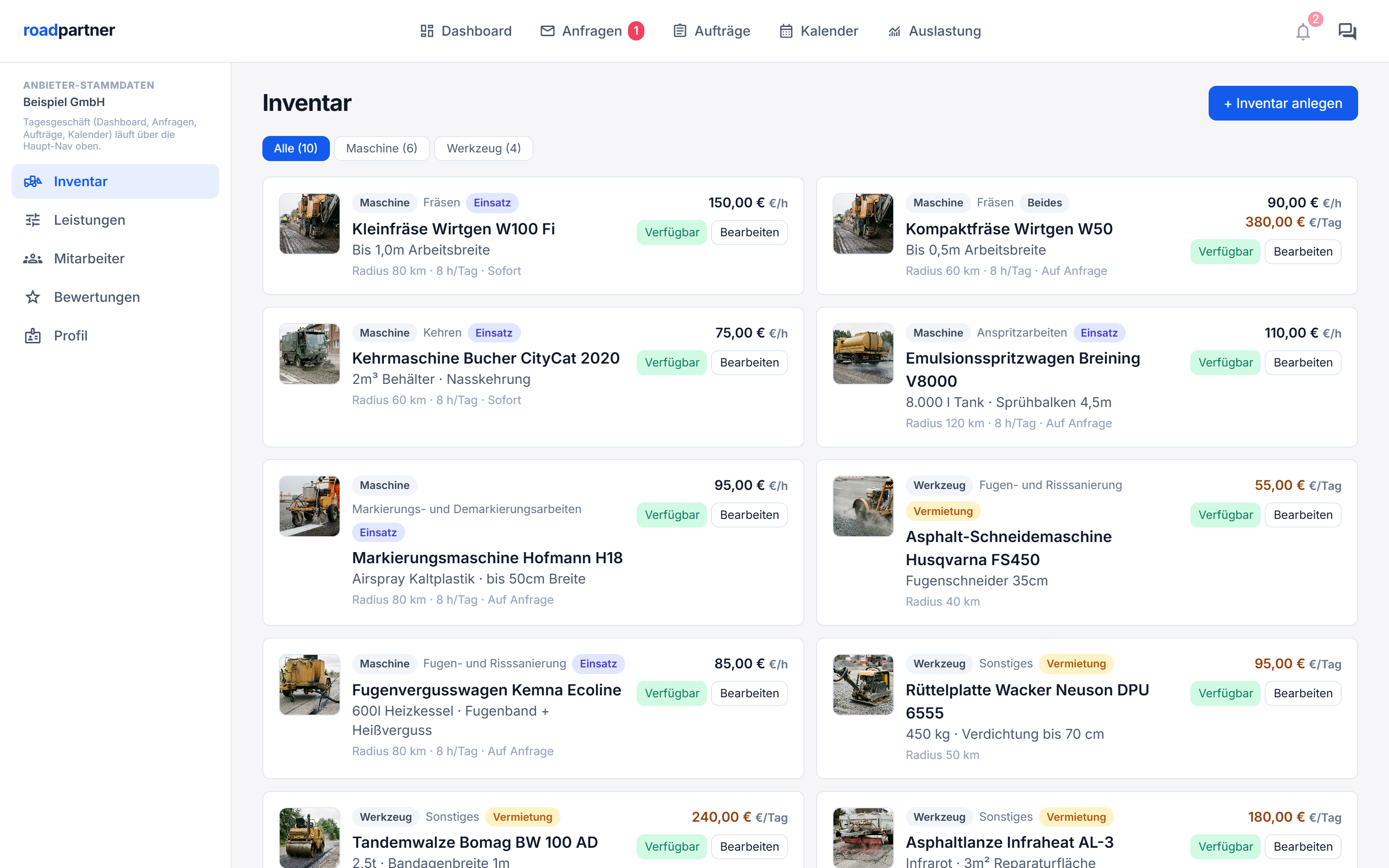
Task: Click Bearbeiten for Markierungsmaschine Hofmann H18
Action: [x=749, y=515]
